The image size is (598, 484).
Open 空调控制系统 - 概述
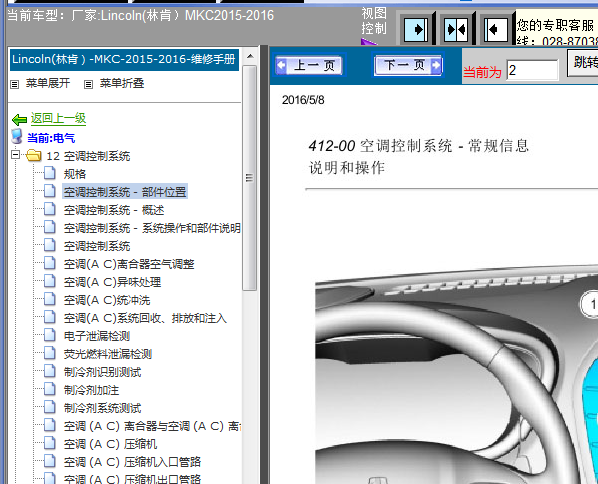tap(114, 210)
